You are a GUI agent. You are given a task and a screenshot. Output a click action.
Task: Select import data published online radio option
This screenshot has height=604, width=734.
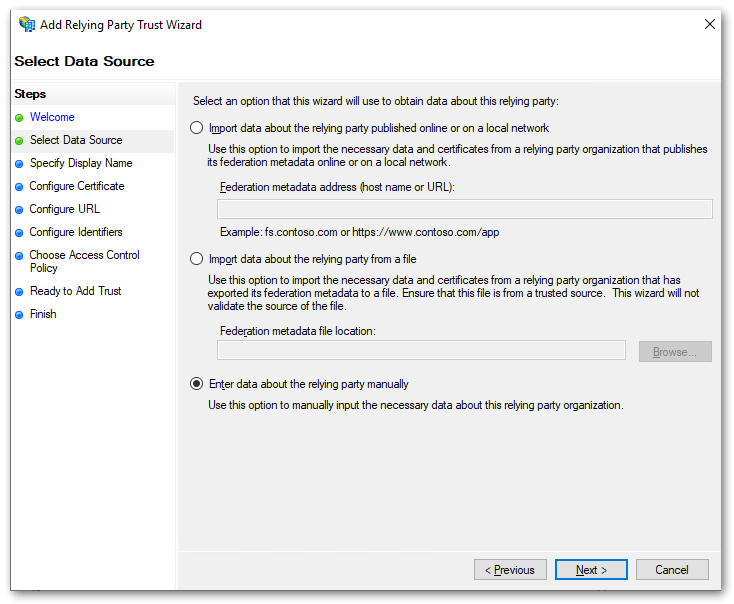(197, 128)
